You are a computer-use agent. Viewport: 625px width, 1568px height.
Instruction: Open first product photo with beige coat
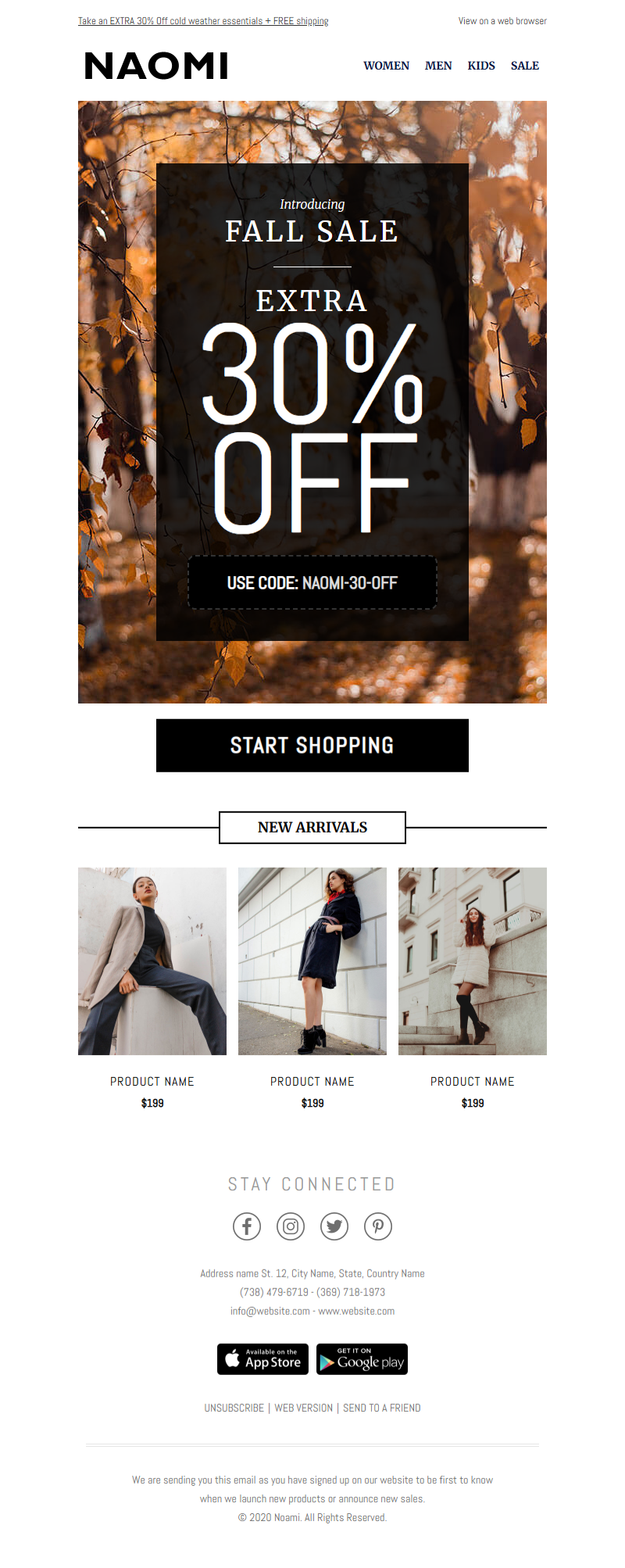(x=152, y=961)
